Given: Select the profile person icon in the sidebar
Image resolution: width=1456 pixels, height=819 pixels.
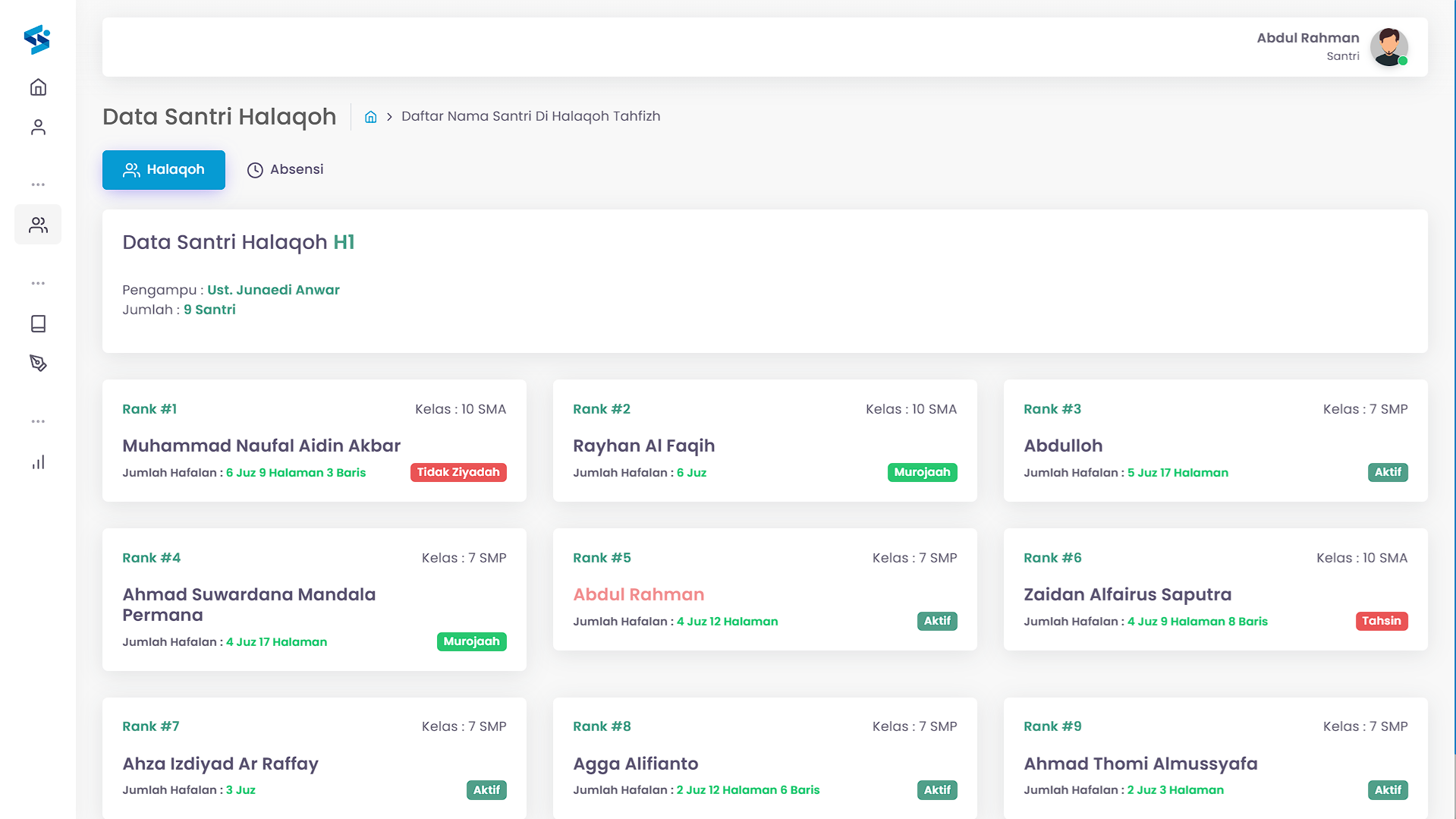Looking at the screenshot, I should (38, 127).
